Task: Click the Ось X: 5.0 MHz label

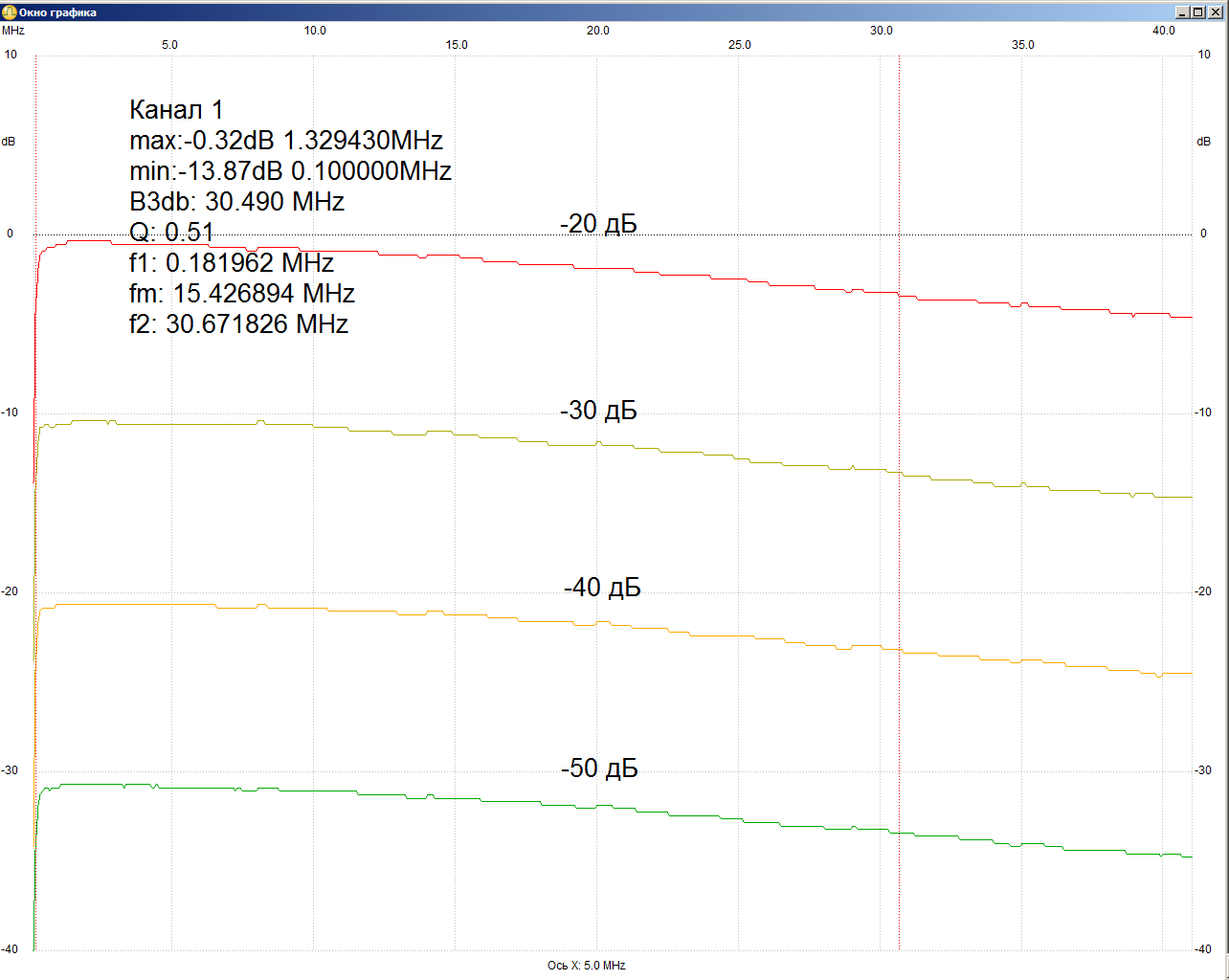Action: click(x=587, y=966)
